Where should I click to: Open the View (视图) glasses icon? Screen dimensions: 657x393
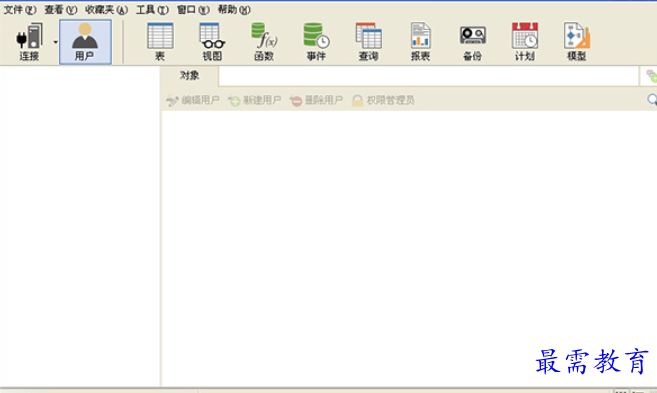point(212,42)
